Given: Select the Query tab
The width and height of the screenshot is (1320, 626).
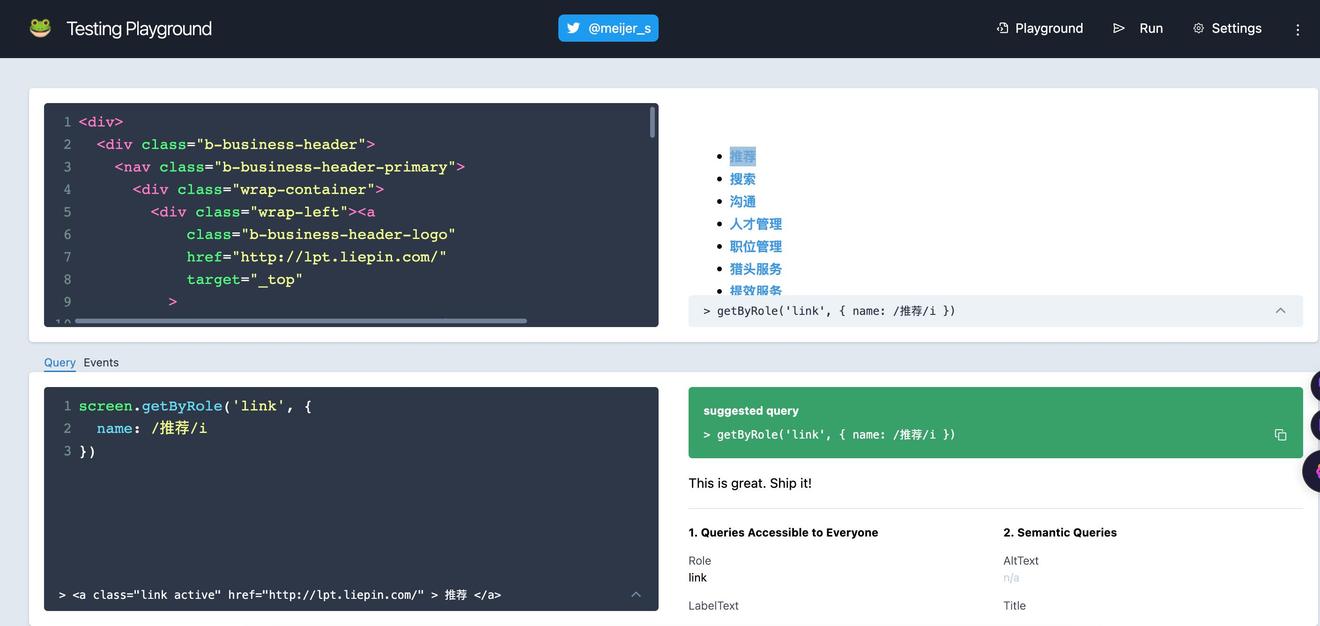Looking at the screenshot, I should (x=60, y=362).
